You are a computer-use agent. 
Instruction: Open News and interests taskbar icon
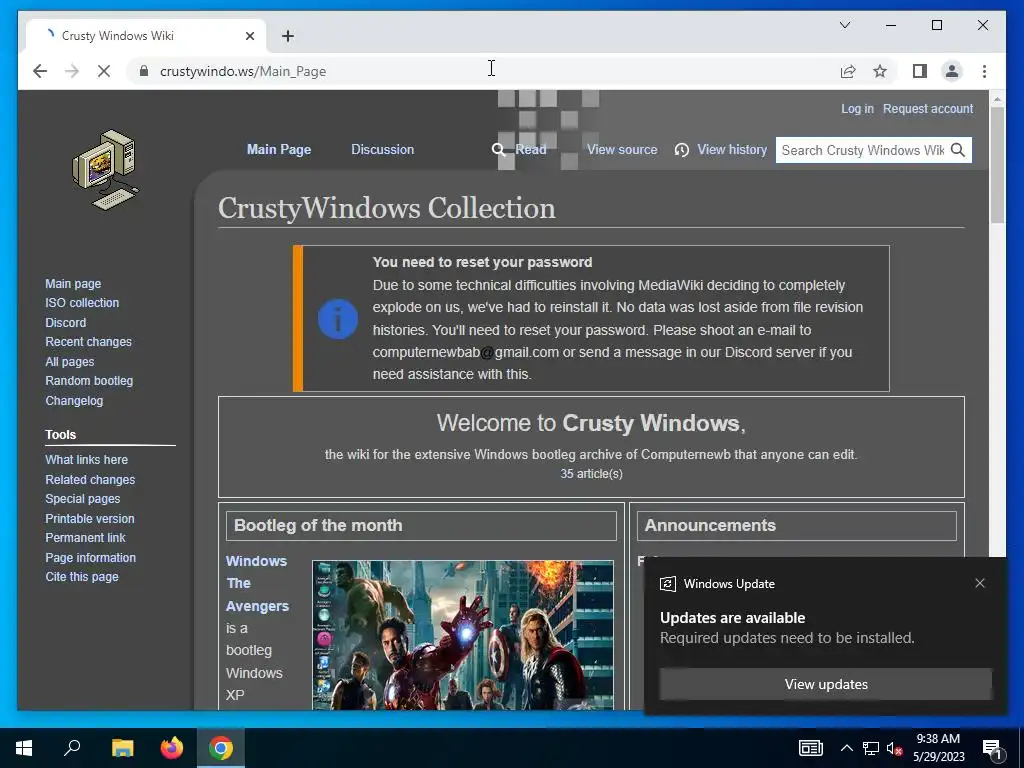pos(810,748)
